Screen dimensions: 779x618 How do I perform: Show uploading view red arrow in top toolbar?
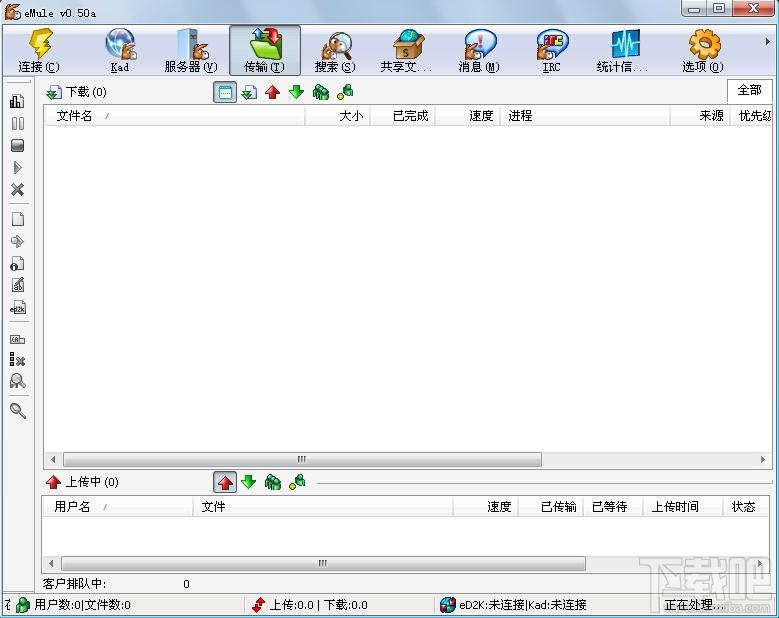click(272, 92)
